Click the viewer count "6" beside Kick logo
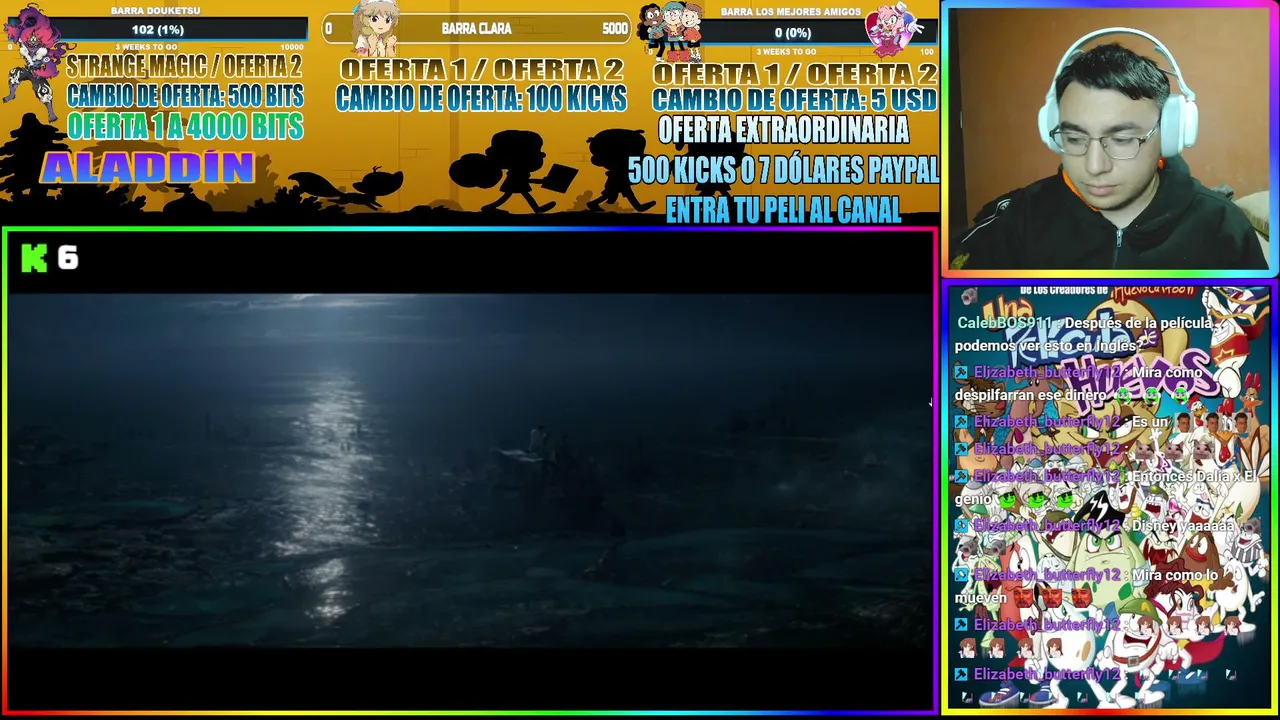Viewport: 1280px width, 720px height. [67, 259]
